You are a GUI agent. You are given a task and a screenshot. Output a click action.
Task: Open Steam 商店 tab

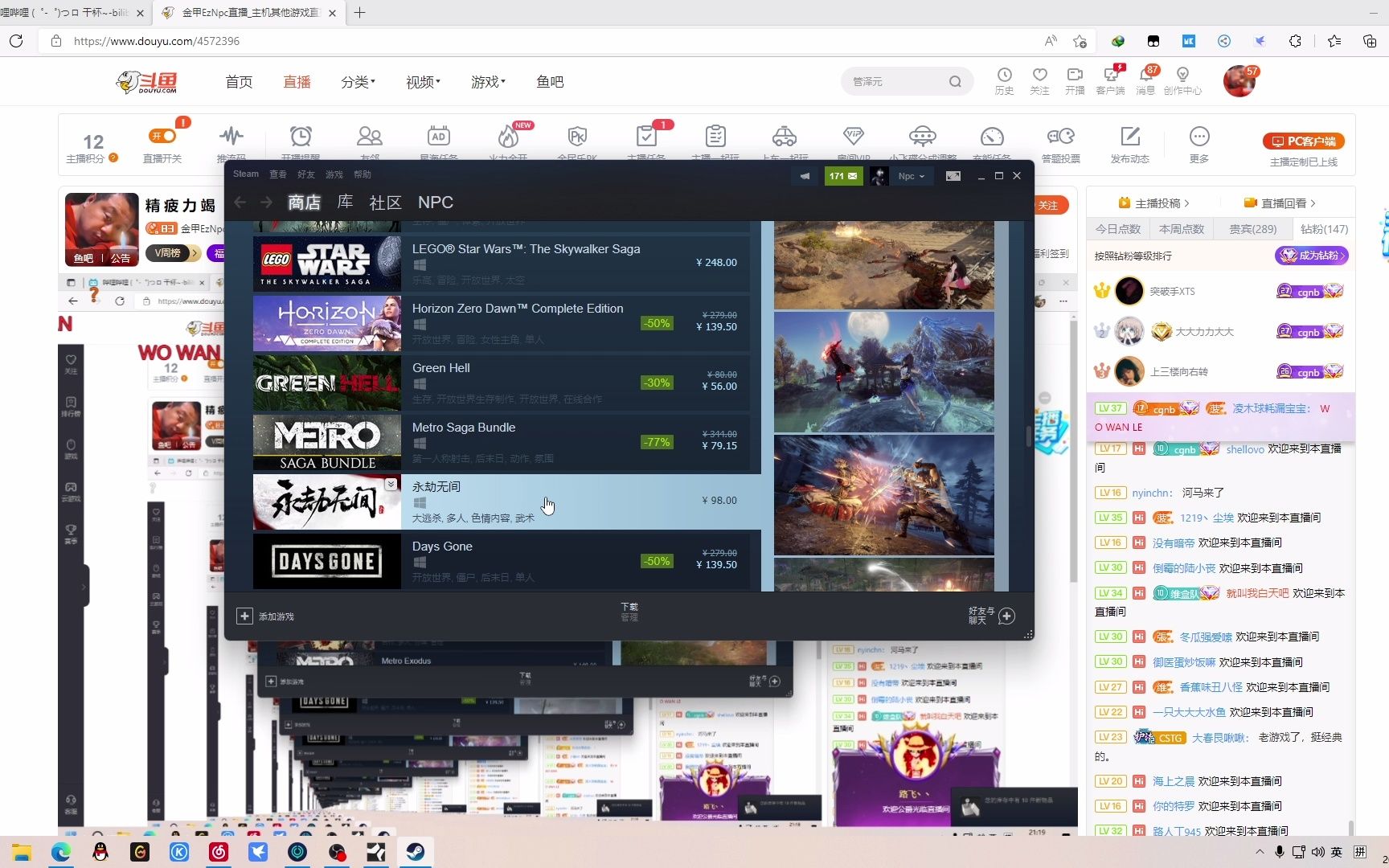coord(305,203)
